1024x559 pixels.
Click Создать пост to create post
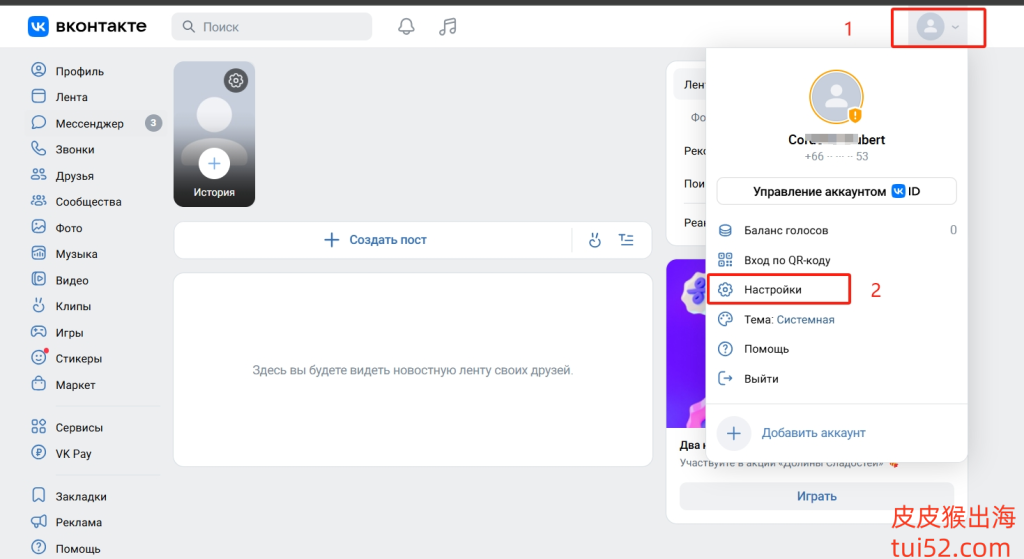click(376, 240)
